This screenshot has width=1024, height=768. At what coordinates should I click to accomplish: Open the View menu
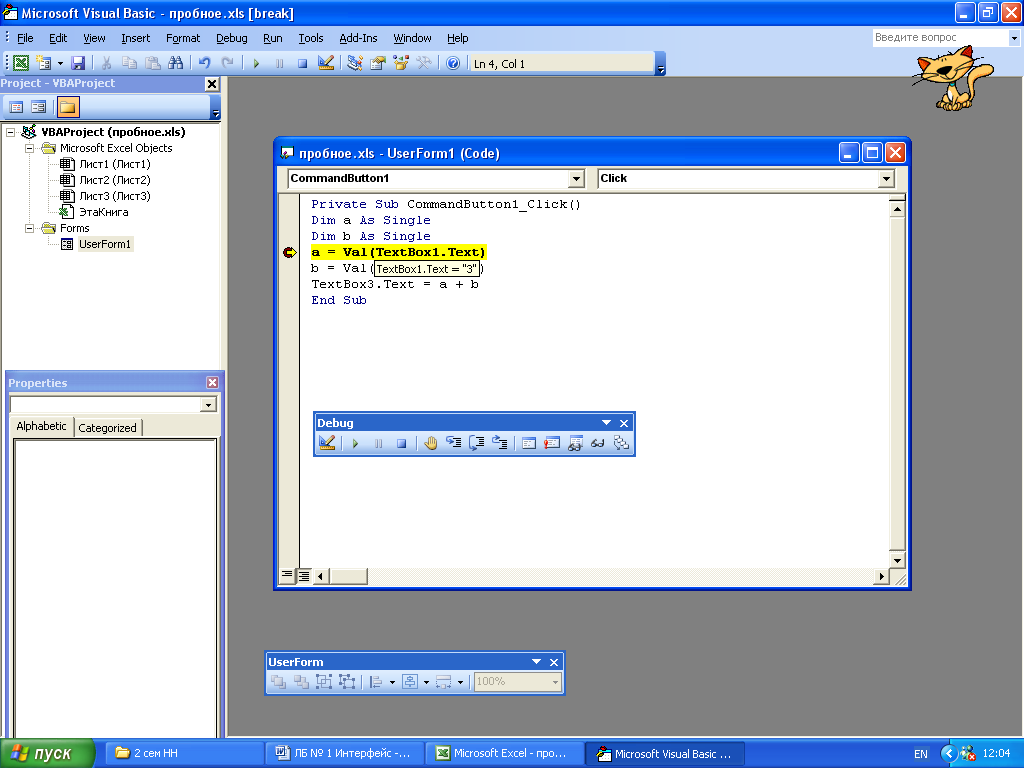coord(94,38)
